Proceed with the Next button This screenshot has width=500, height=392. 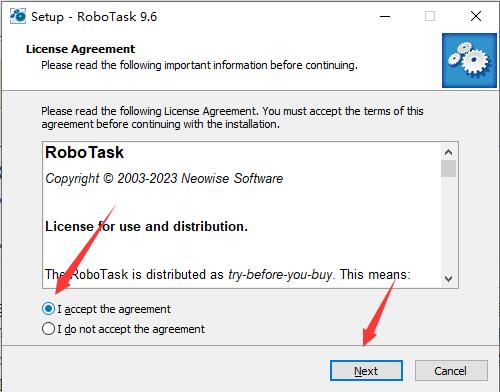point(366,371)
